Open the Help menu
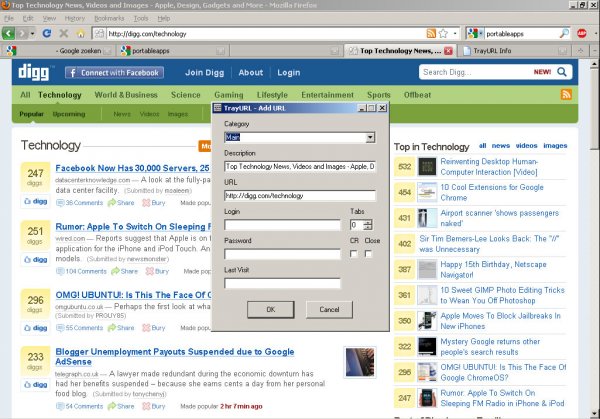The width and height of the screenshot is (600, 419). coord(164,18)
